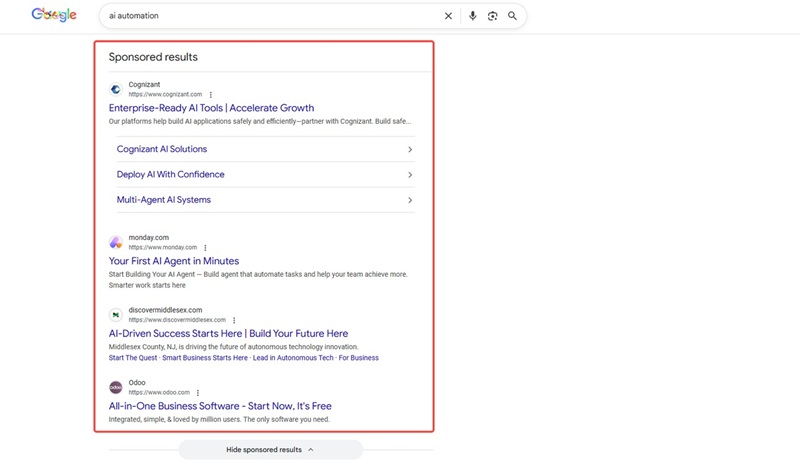Click the monday.com favicon
This screenshot has height=462, width=800.
pos(116,242)
